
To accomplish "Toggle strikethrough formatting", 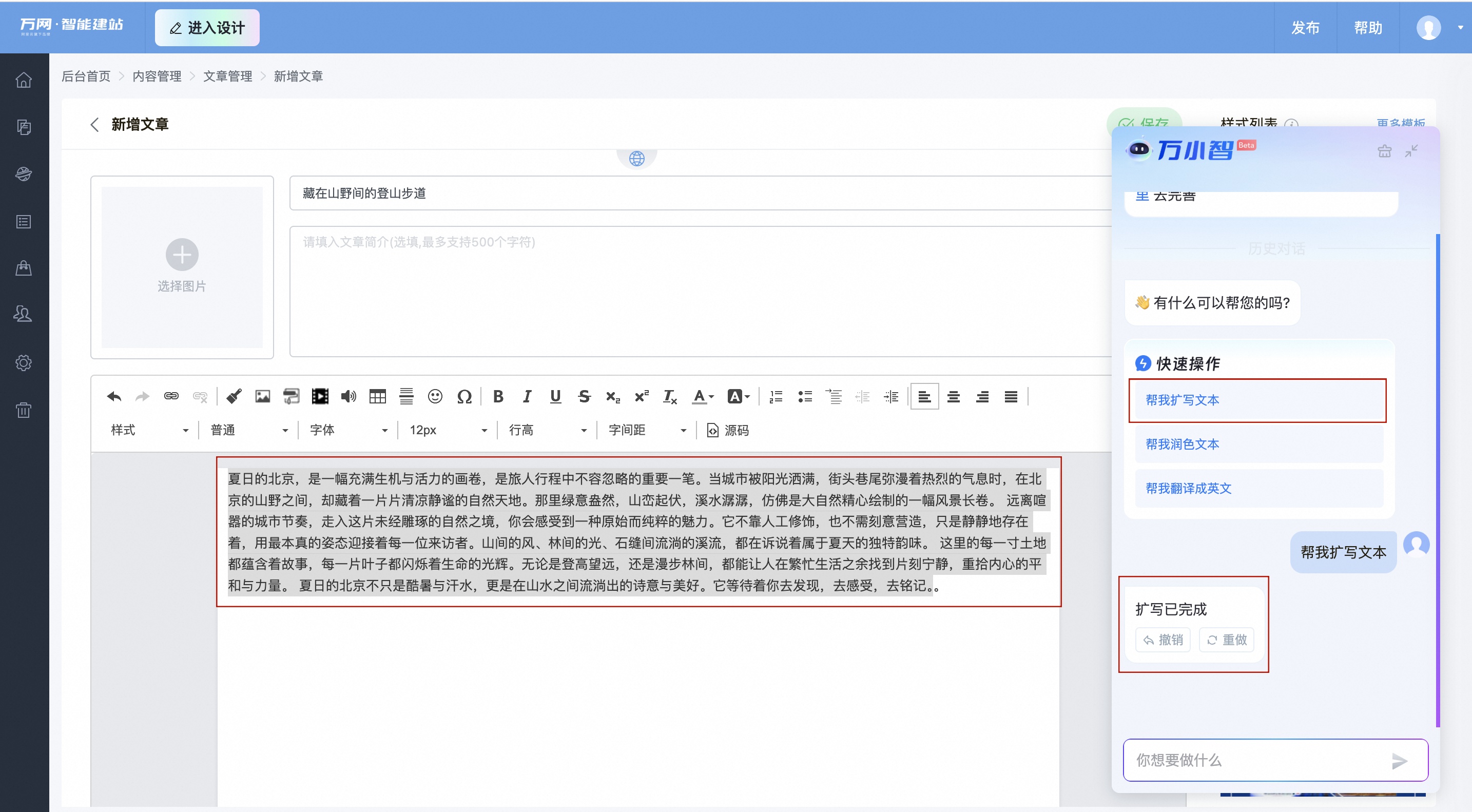I will (x=584, y=397).
